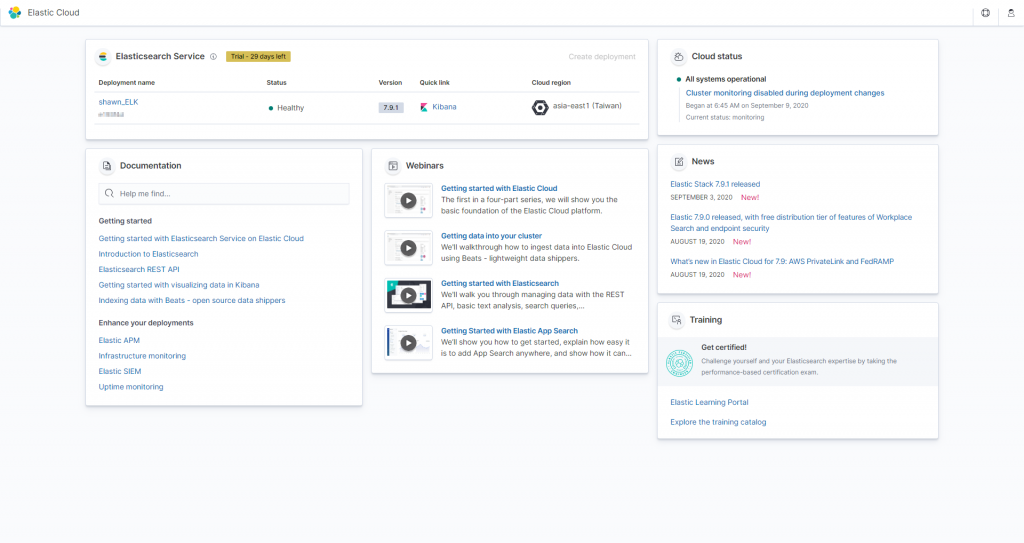This screenshot has width=1024, height=543.
Task: Open Cluster monitoring disabled during deployment changes link
Action: (785, 93)
